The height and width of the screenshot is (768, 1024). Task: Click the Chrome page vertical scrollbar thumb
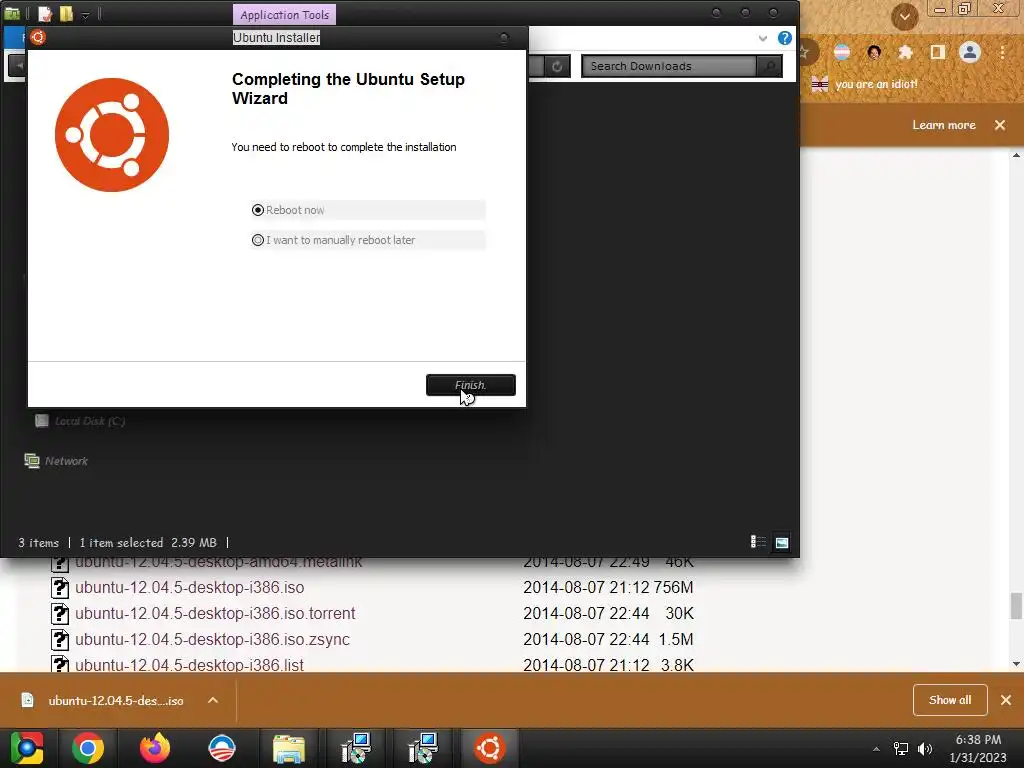(x=1016, y=605)
